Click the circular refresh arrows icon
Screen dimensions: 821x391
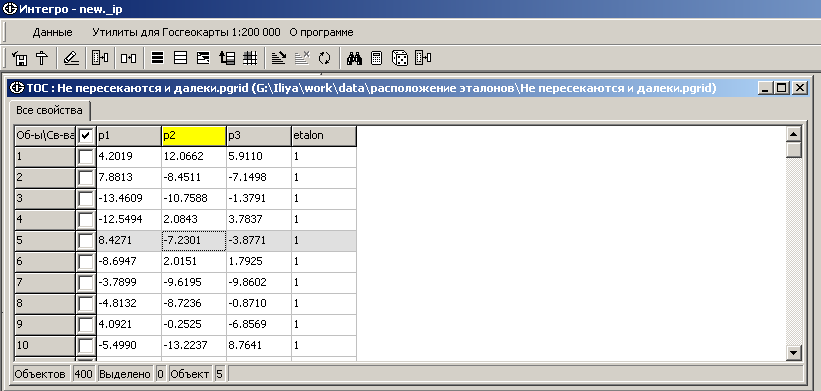tap(325, 58)
